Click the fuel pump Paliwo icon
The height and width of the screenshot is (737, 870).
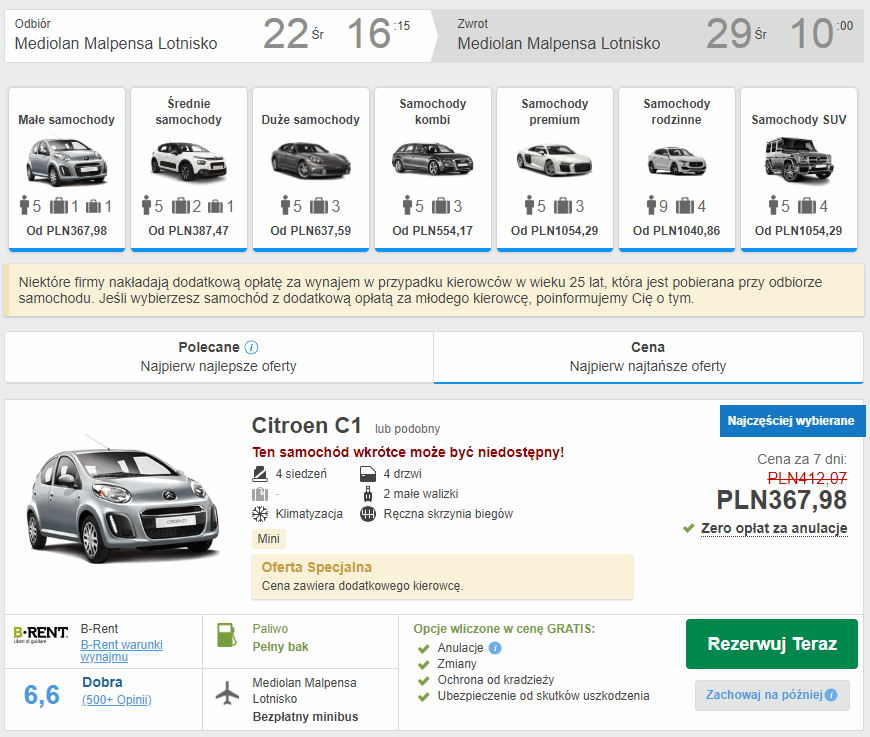click(x=226, y=635)
